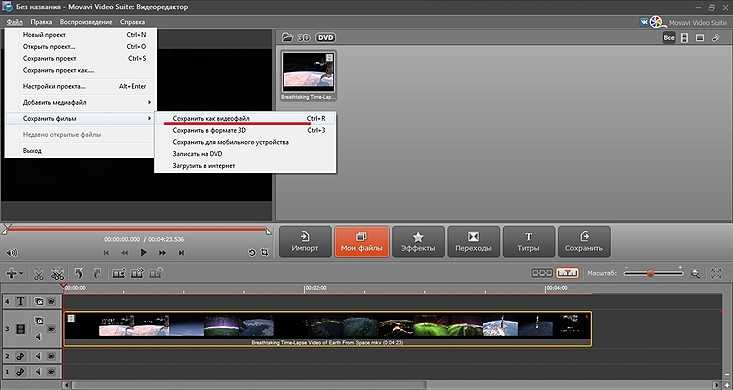Open the add track dropdown arrow

[x=21, y=274]
